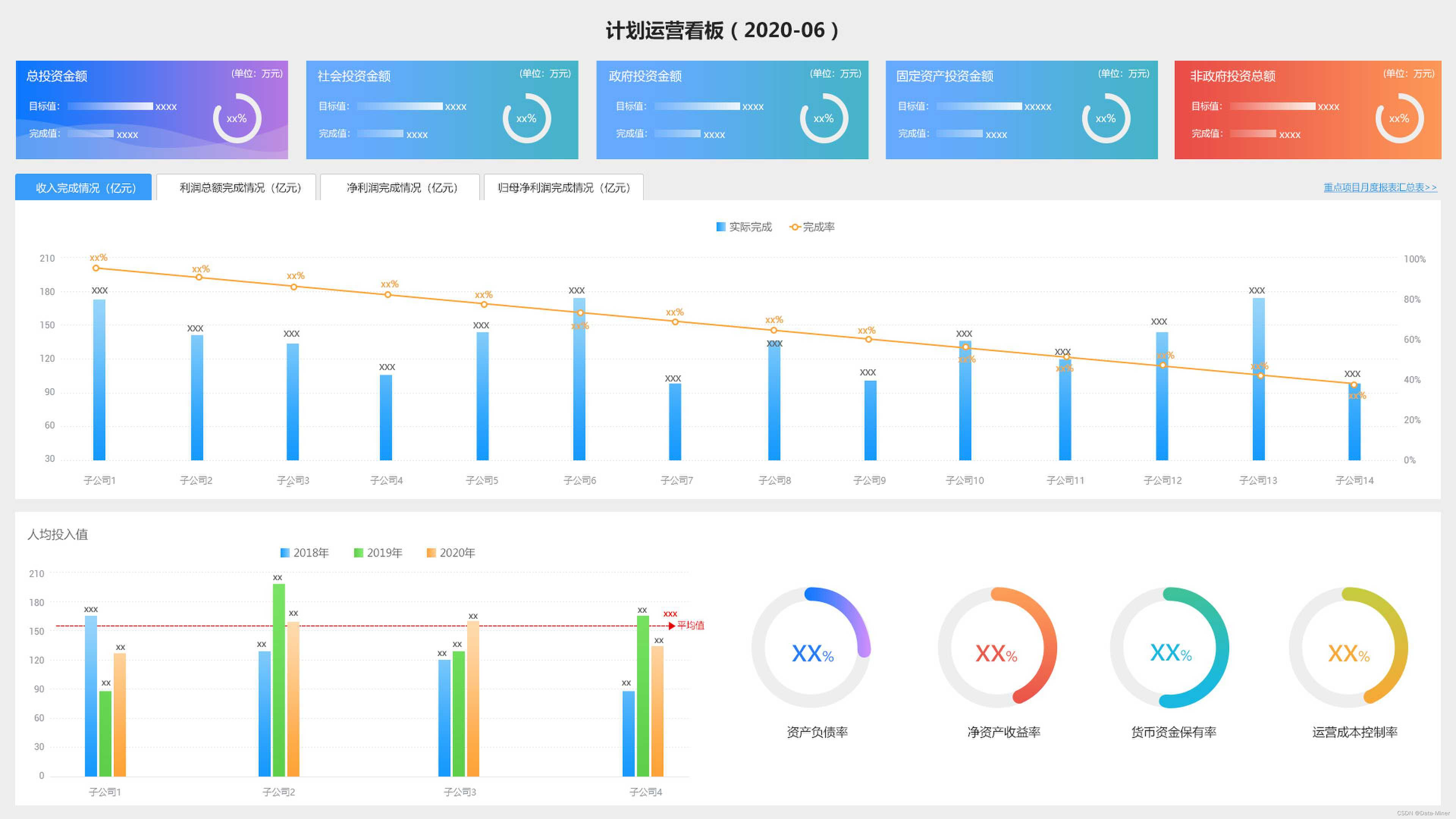Toggle the 完成率 legend entry
This screenshot has width=1456, height=819.
point(812,227)
